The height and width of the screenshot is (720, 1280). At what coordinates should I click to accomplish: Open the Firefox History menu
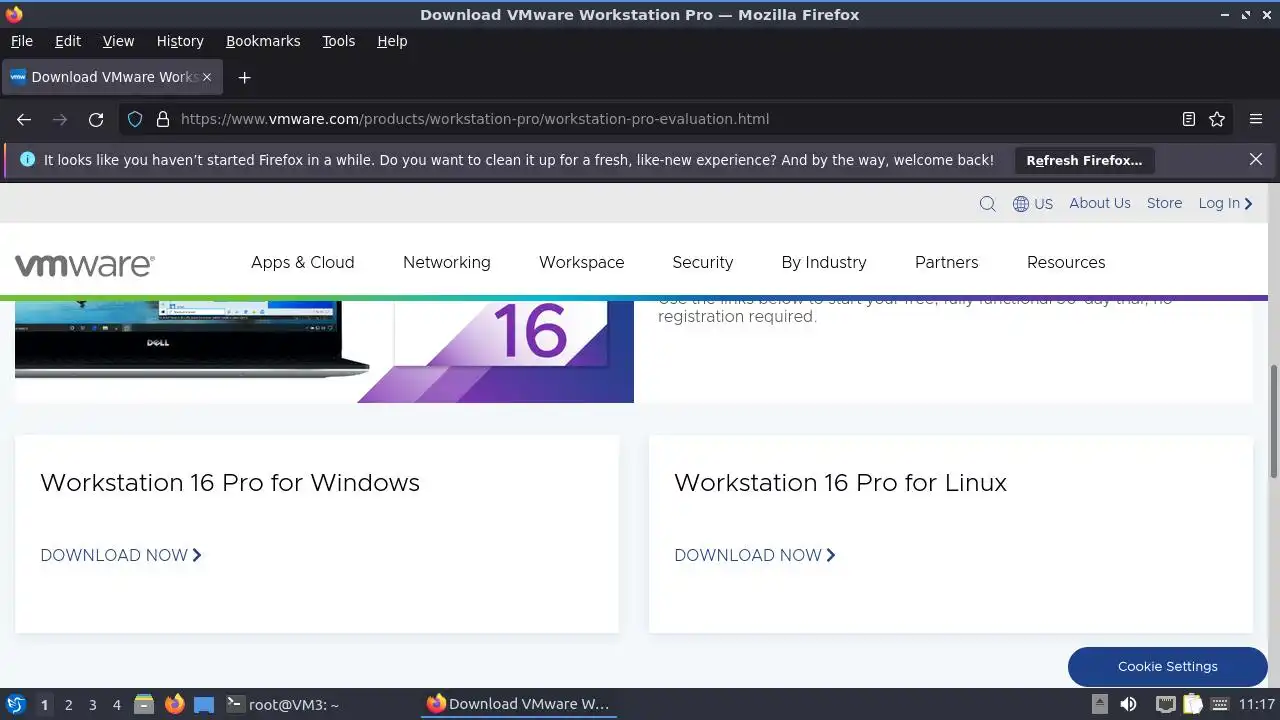click(x=180, y=41)
